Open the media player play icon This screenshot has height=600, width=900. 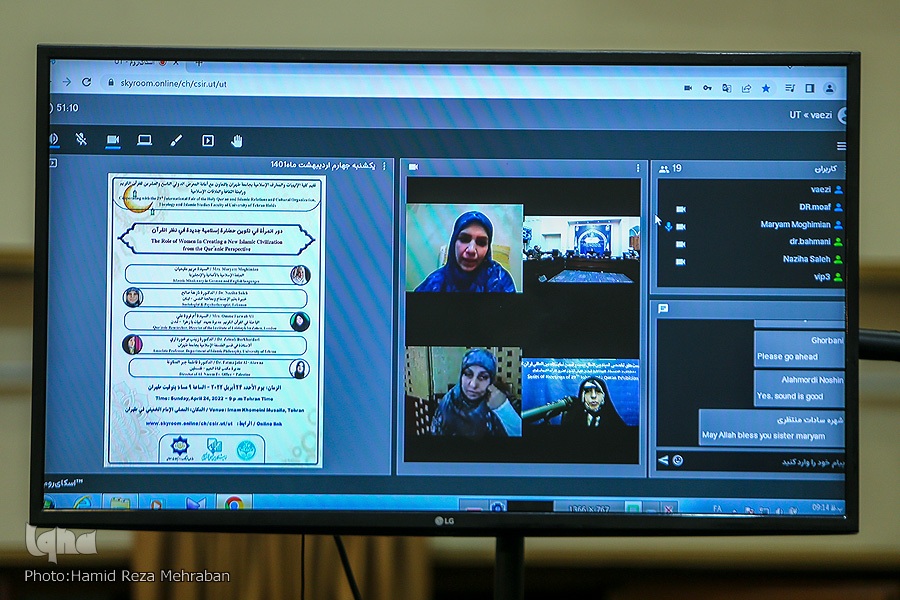[x=208, y=141]
